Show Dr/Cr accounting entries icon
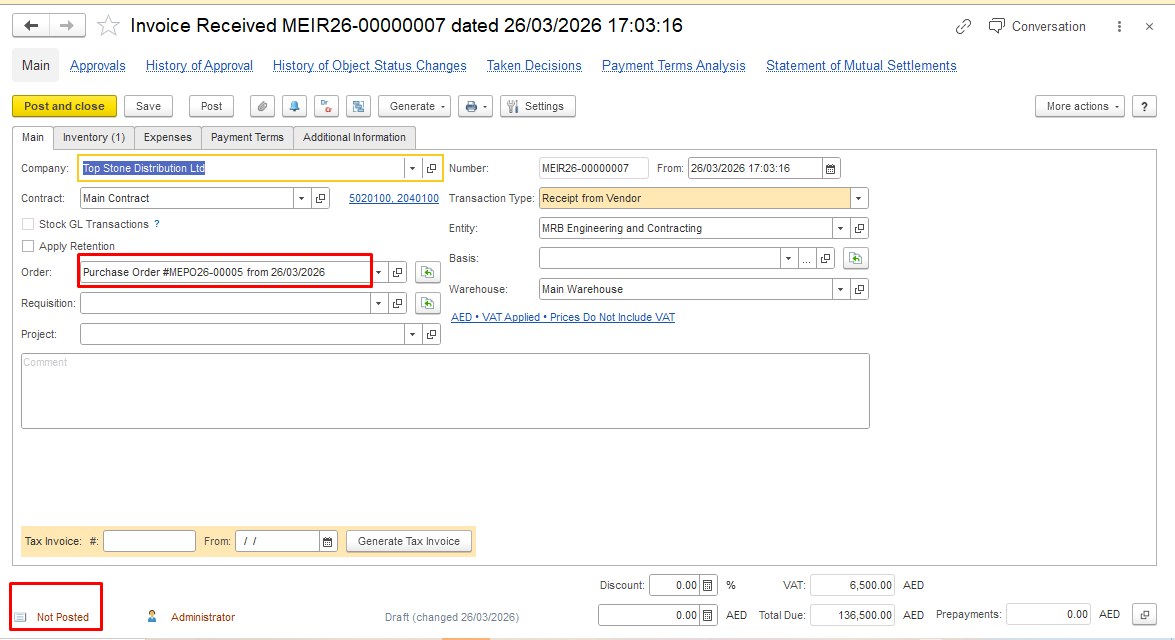The image size is (1175, 640). click(x=326, y=106)
